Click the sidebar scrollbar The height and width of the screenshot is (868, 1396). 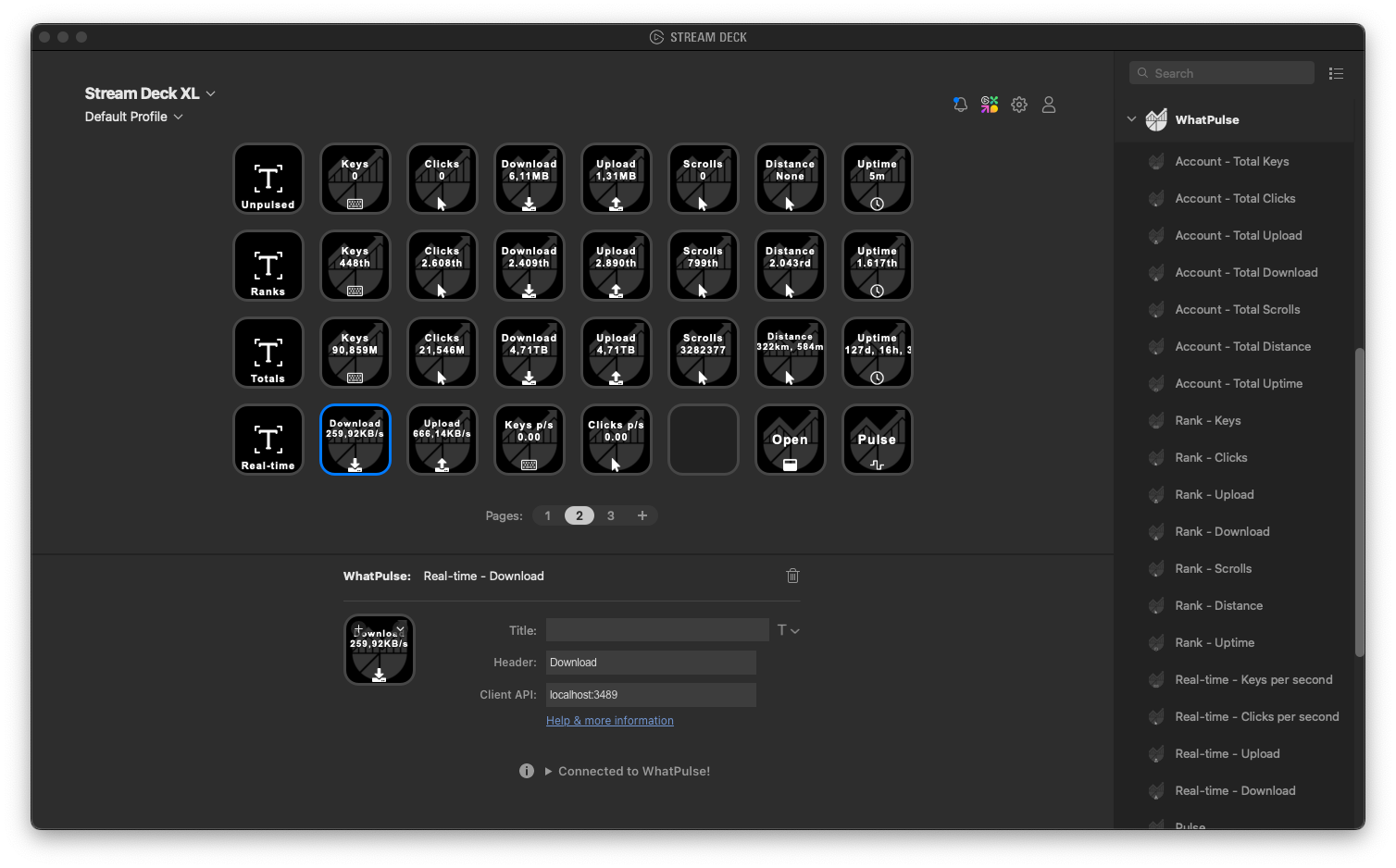tap(1357, 500)
